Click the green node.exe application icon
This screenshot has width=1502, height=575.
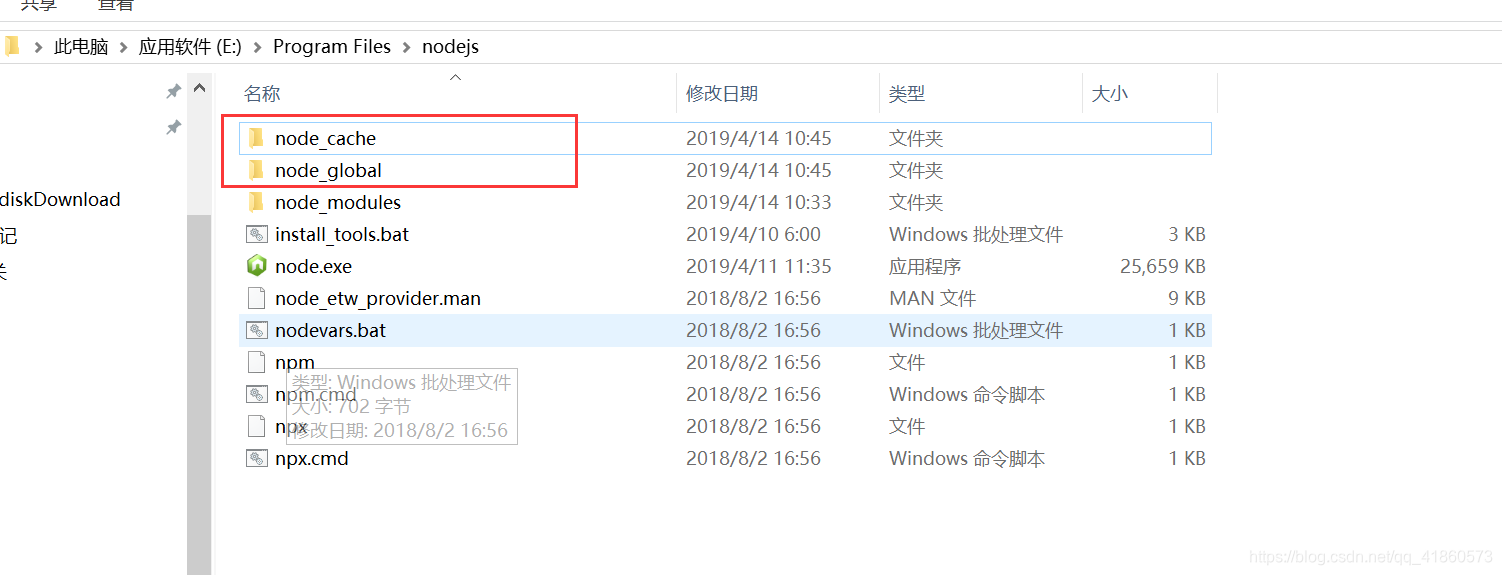257,266
